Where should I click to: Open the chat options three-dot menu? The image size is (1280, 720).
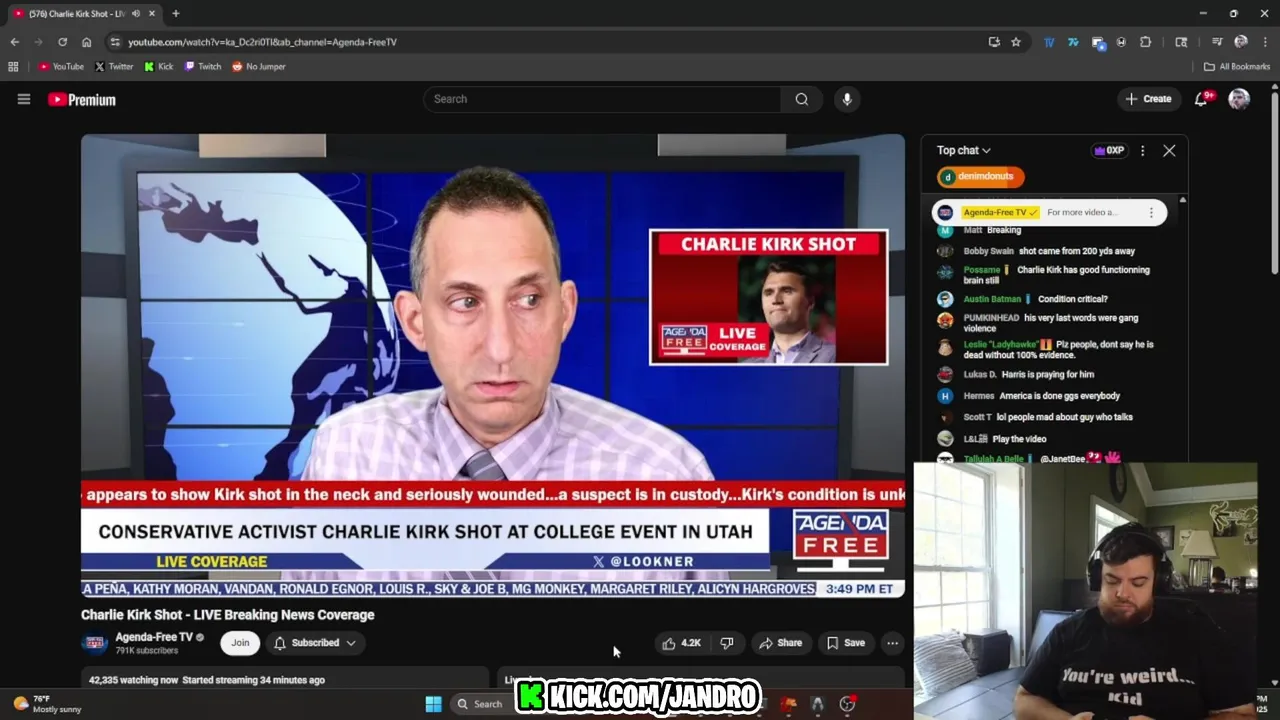coord(1142,151)
